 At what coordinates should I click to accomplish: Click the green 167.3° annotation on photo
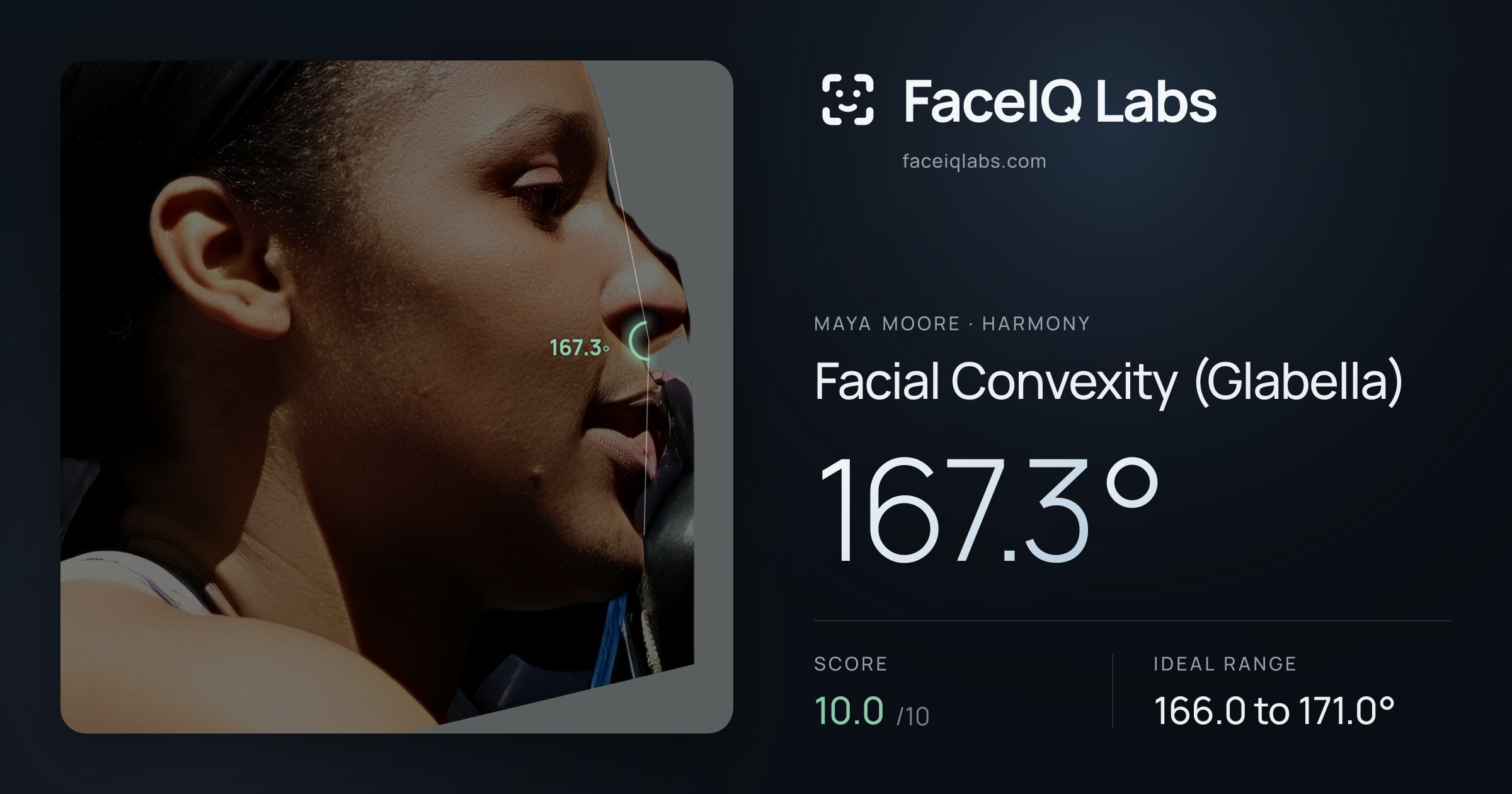[x=579, y=347]
